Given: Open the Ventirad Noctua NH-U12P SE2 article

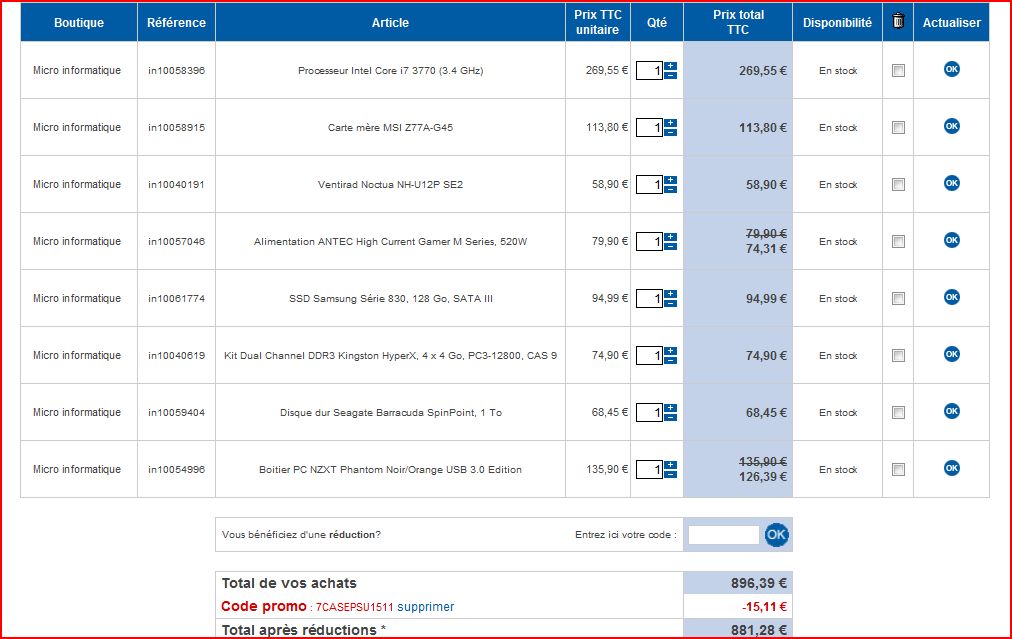Looking at the screenshot, I should coord(390,185).
